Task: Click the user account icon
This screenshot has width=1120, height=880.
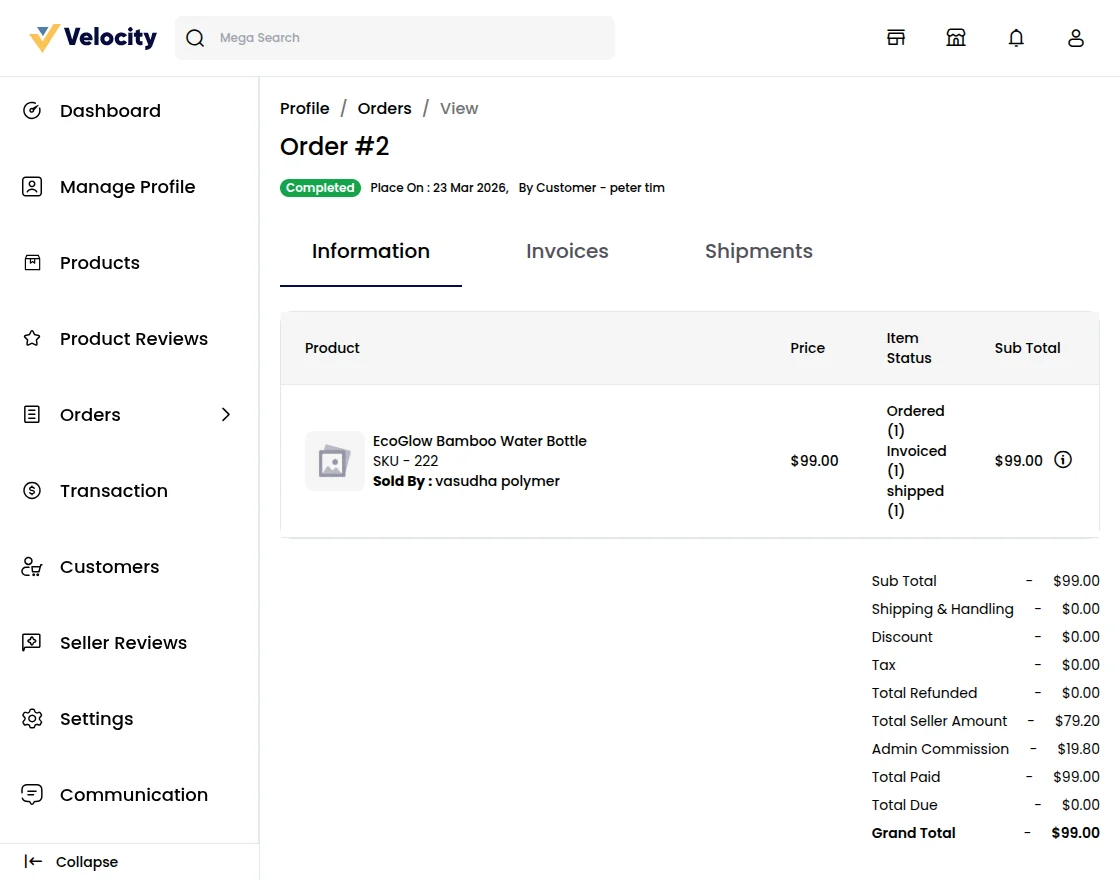Action: pos(1076,38)
